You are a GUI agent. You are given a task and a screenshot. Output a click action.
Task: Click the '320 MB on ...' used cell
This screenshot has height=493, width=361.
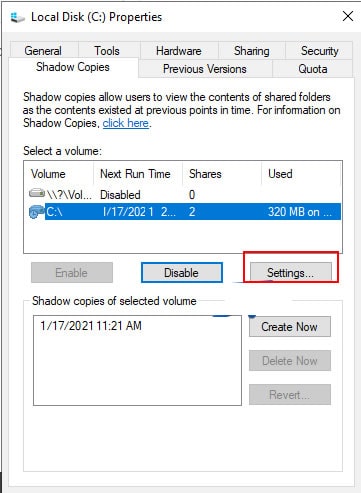(x=300, y=212)
